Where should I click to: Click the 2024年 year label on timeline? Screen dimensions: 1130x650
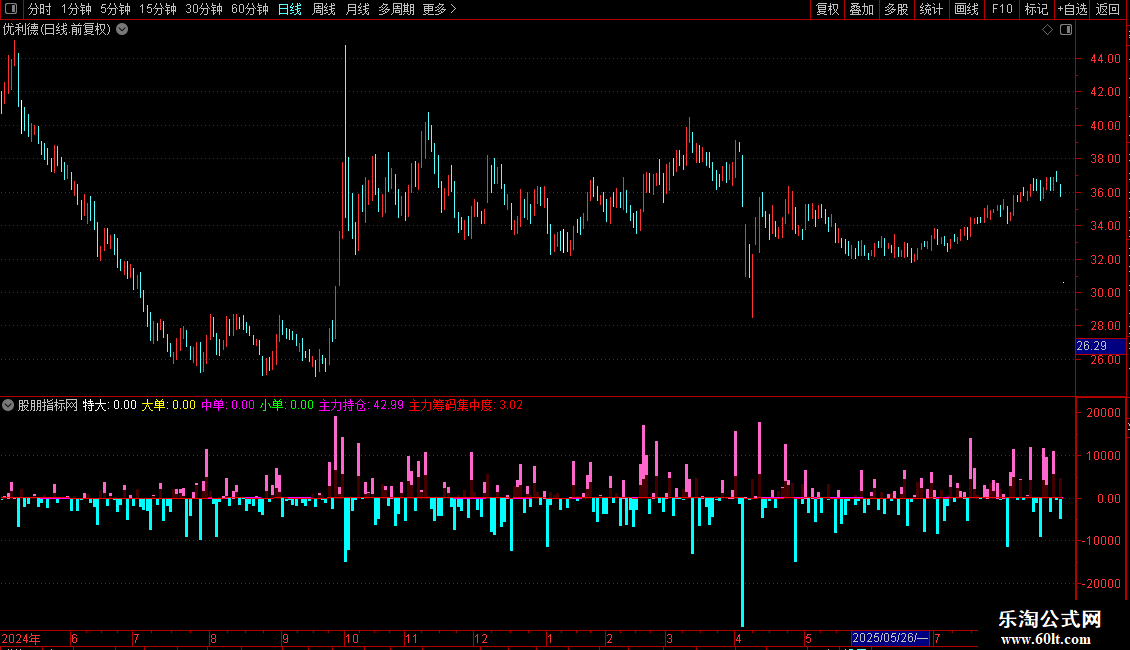click(x=21, y=638)
